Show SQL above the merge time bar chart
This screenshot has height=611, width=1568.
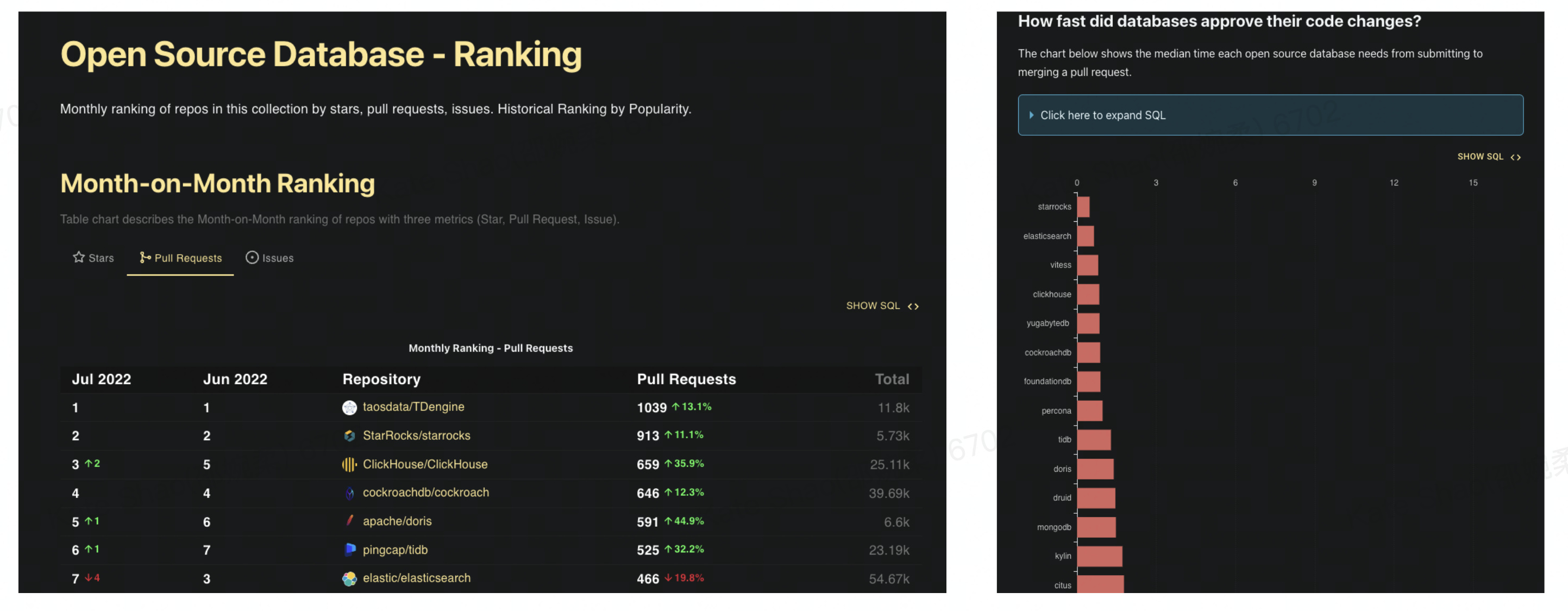coord(1488,157)
